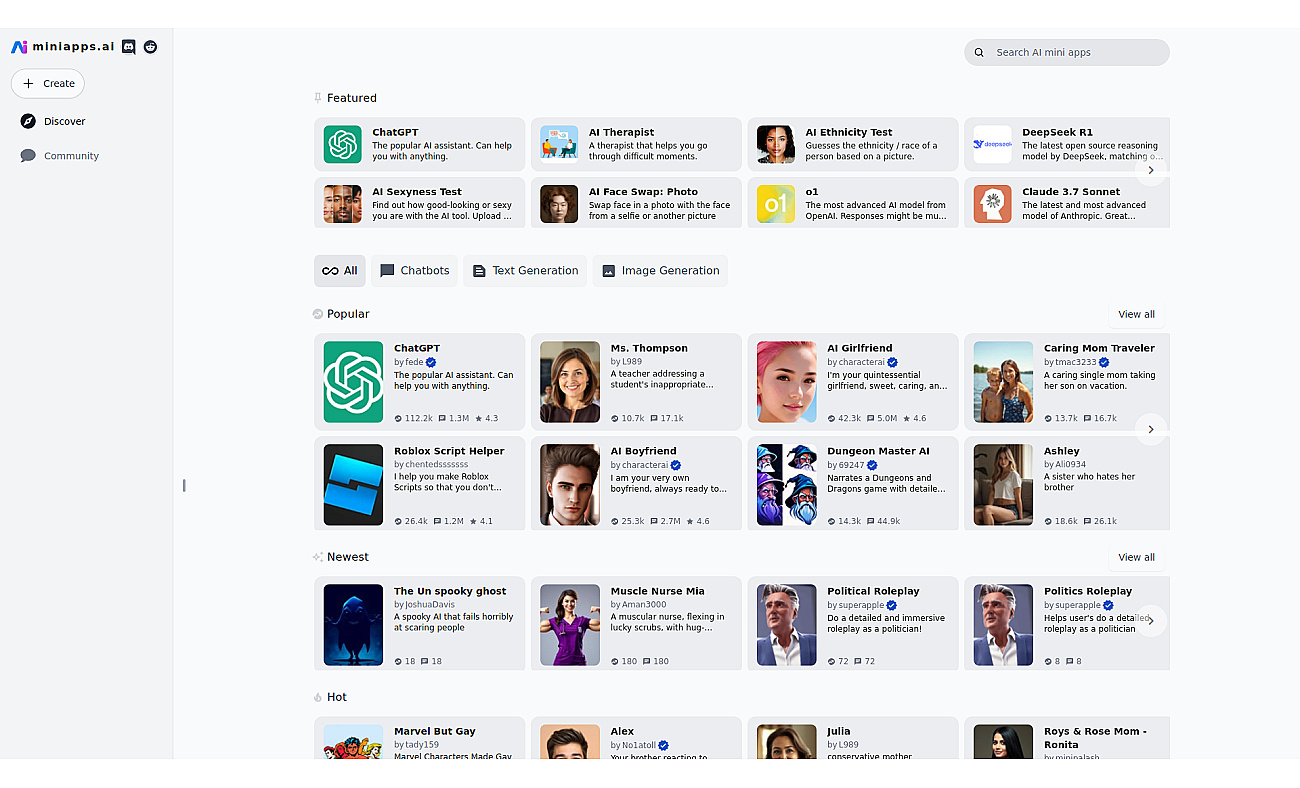1300x788 pixels.
Task: Click the 4.3 star rating on ChatGPT
Action: (x=486, y=419)
